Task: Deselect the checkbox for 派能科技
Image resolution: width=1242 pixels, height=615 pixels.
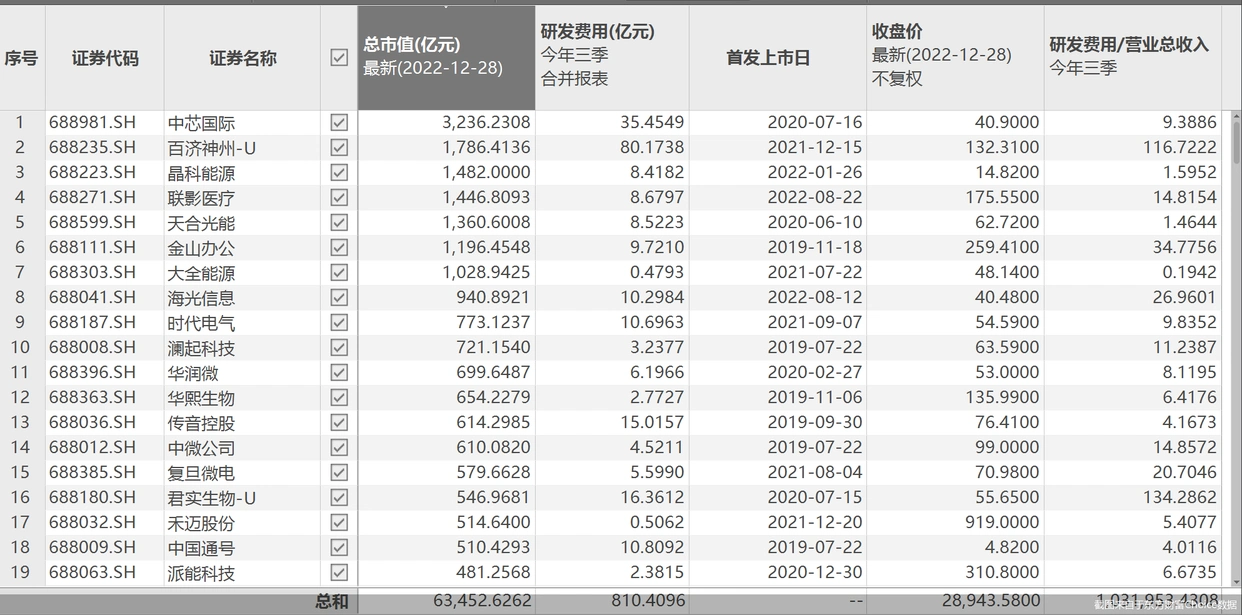Action: 339,572
